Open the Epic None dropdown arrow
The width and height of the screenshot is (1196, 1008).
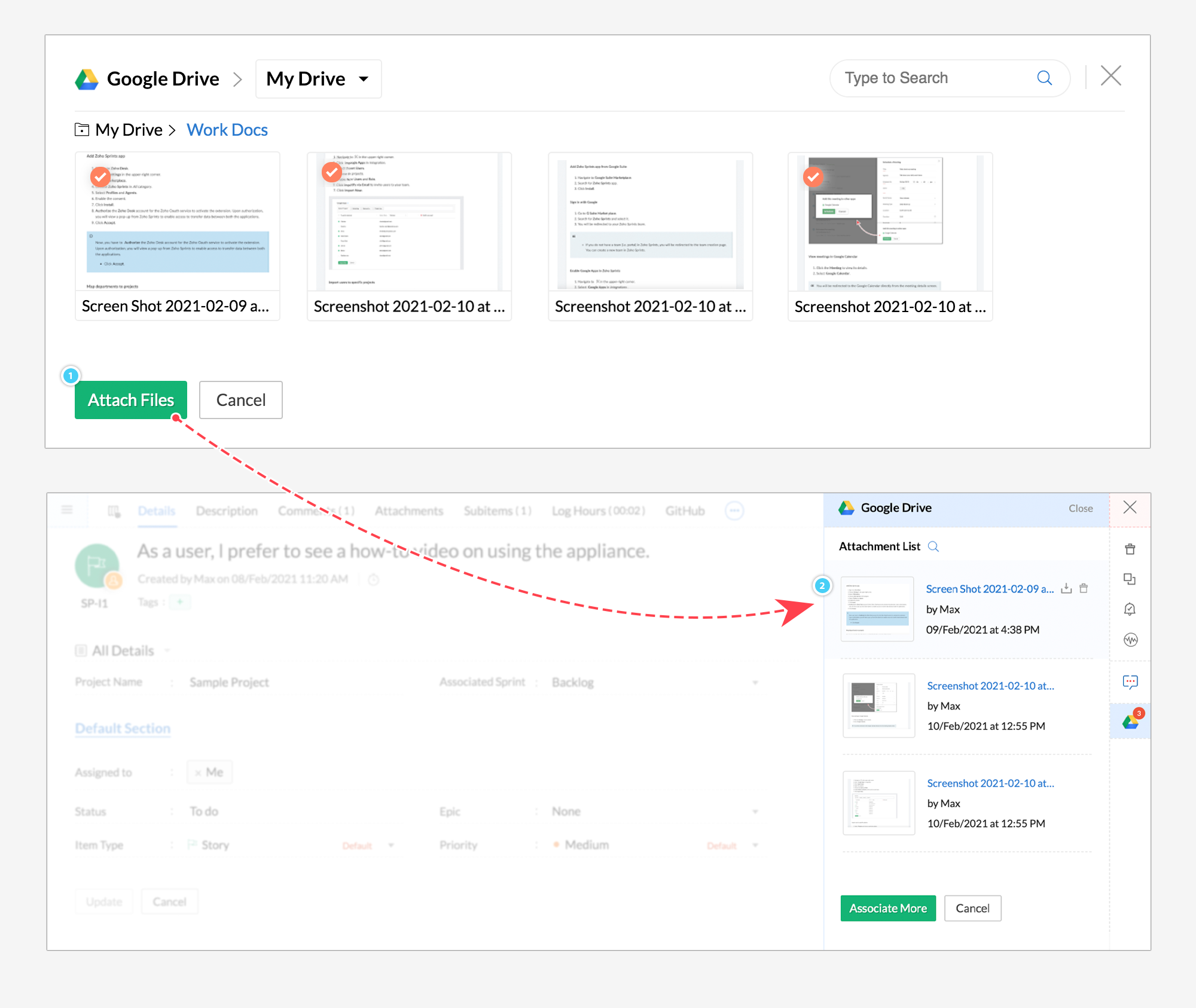755,811
